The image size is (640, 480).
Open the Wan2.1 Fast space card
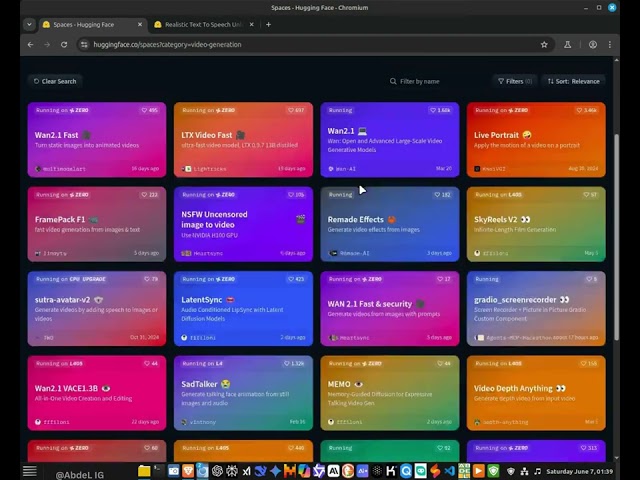click(x=97, y=140)
